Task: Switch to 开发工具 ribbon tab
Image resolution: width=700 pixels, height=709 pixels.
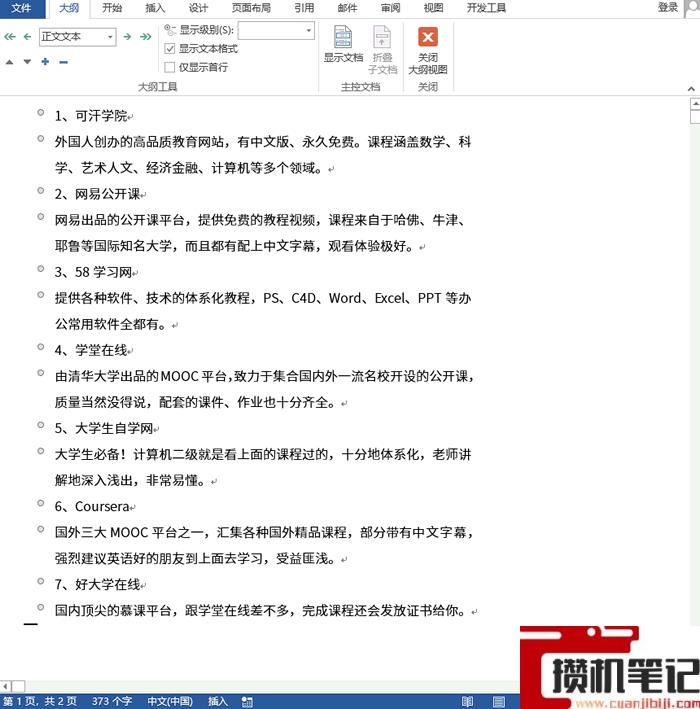Action: (486, 8)
